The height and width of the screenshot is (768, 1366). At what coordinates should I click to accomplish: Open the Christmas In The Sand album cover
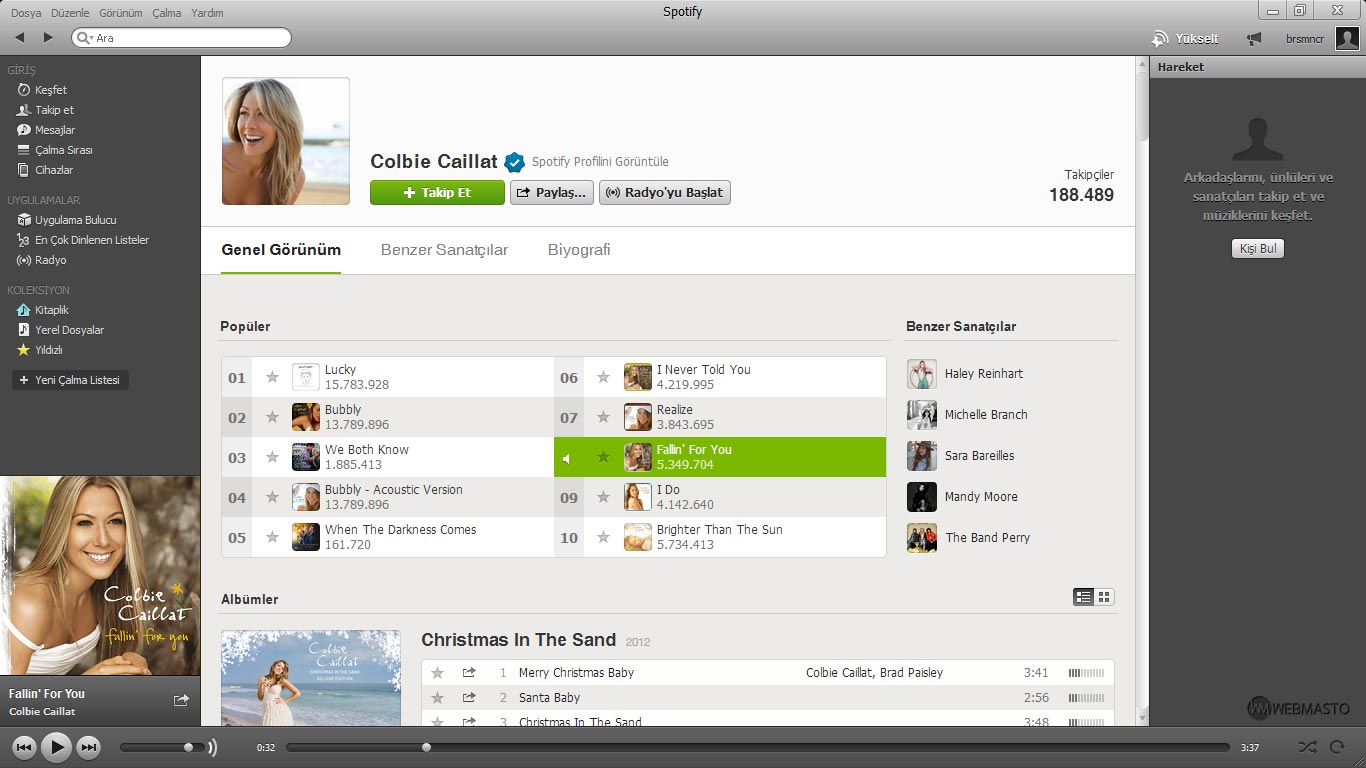click(310, 677)
